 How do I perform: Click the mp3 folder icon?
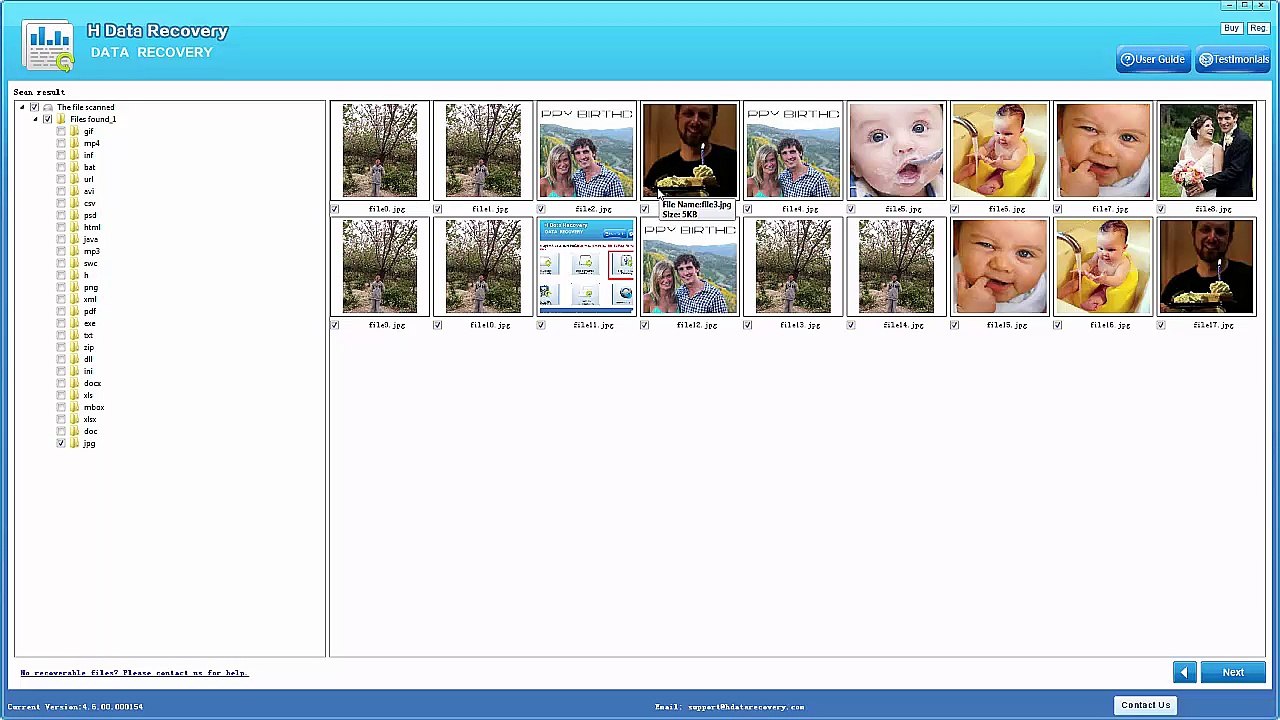74,251
